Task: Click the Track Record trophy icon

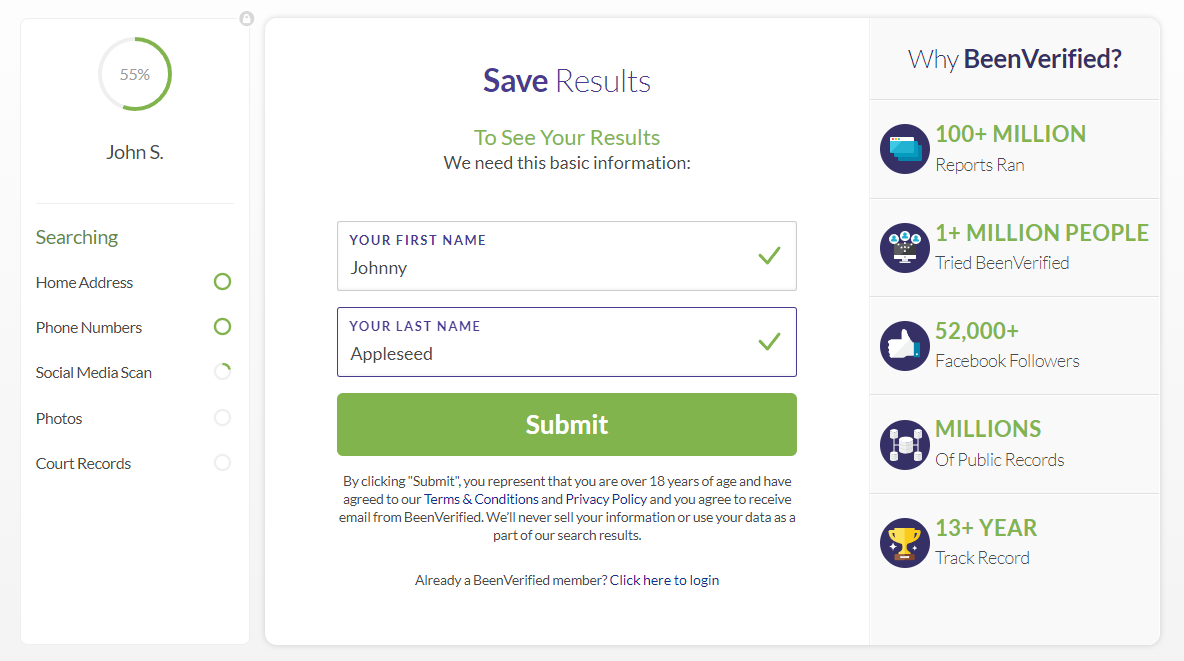Action: pyautogui.click(x=905, y=542)
